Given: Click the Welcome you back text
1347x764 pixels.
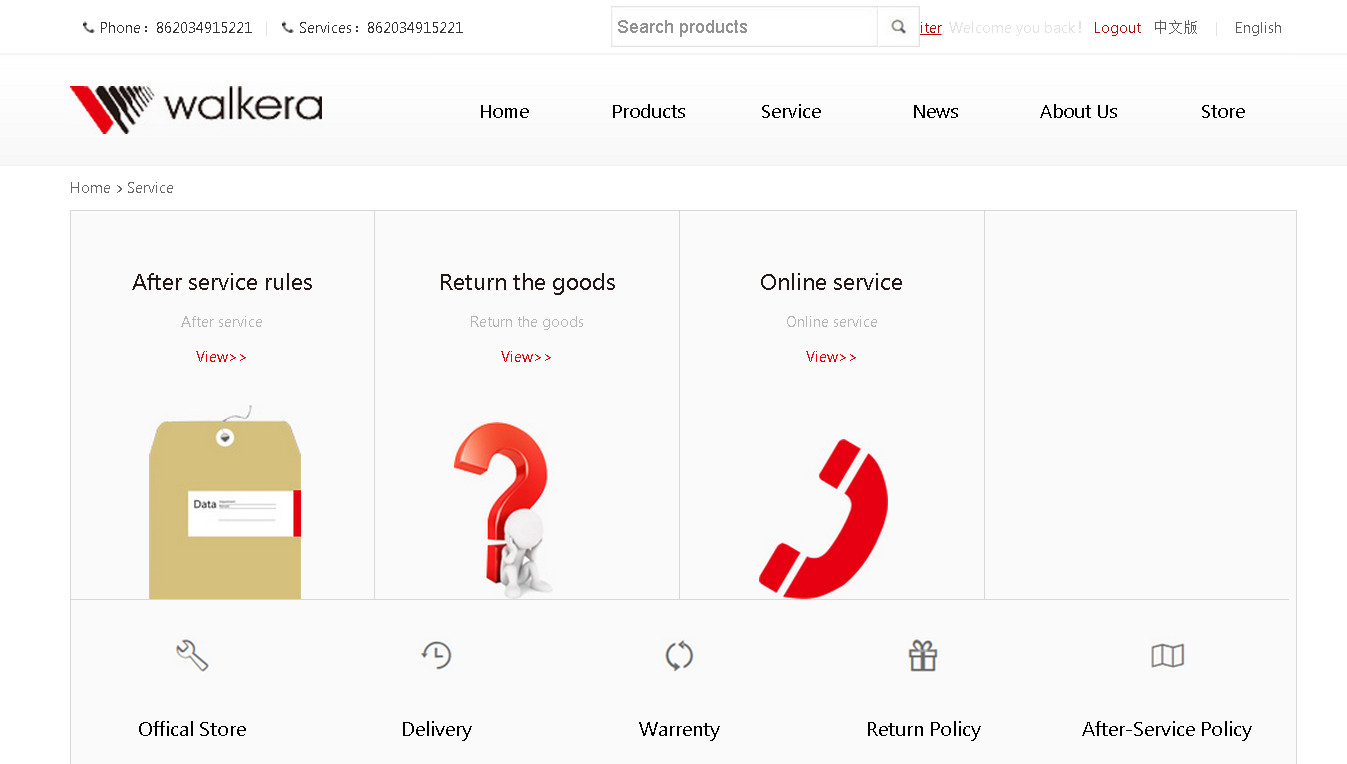Looking at the screenshot, I should [x=1015, y=28].
